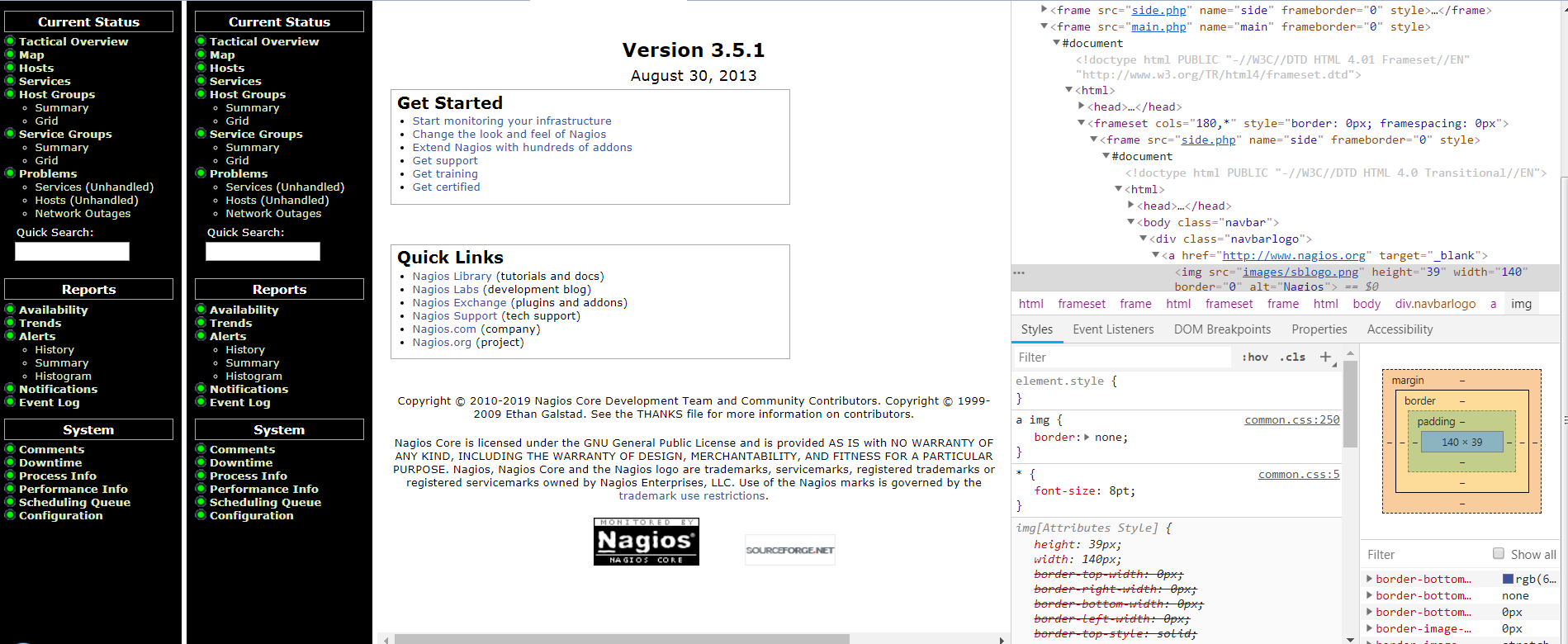Click the green bullet beside Event Log in leftmost sidebar
1568x644 pixels.
pyautogui.click(x=10, y=402)
